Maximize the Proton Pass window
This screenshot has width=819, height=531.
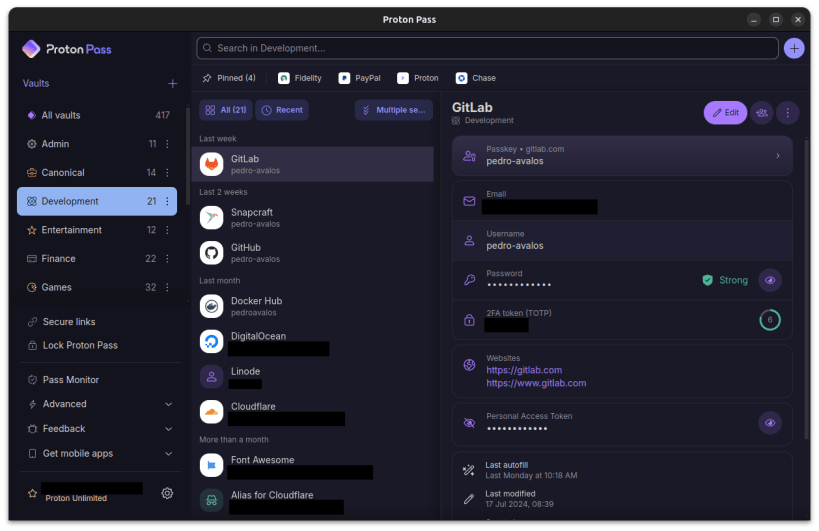[776, 19]
